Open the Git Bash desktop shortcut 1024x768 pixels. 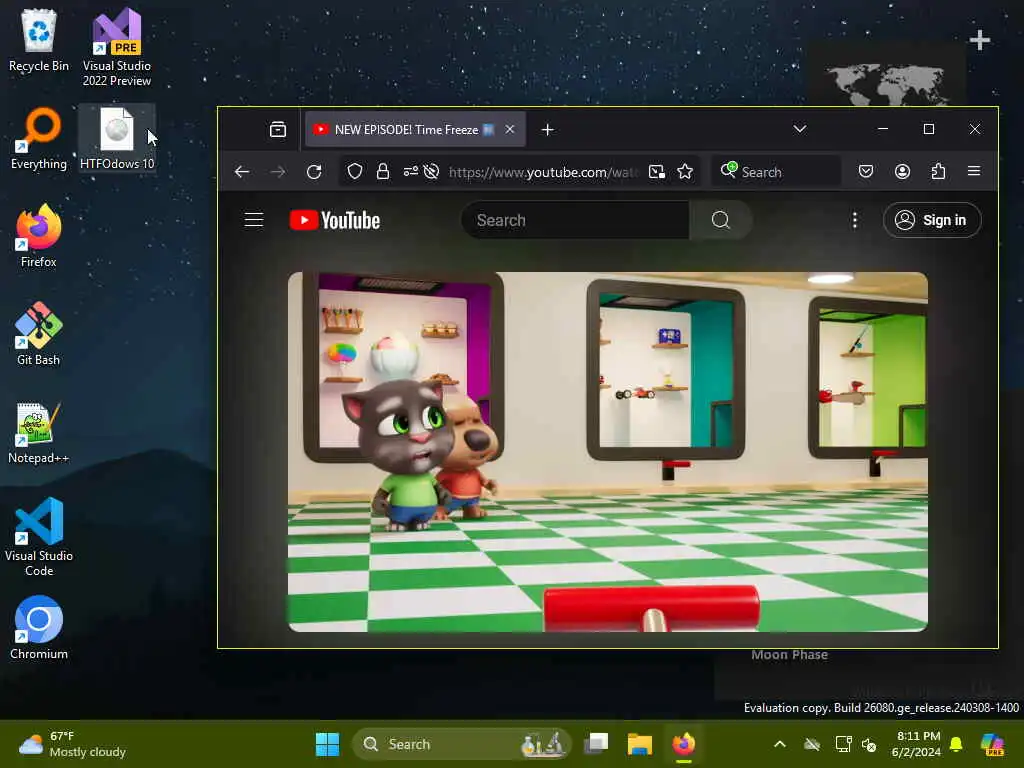(x=39, y=334)
